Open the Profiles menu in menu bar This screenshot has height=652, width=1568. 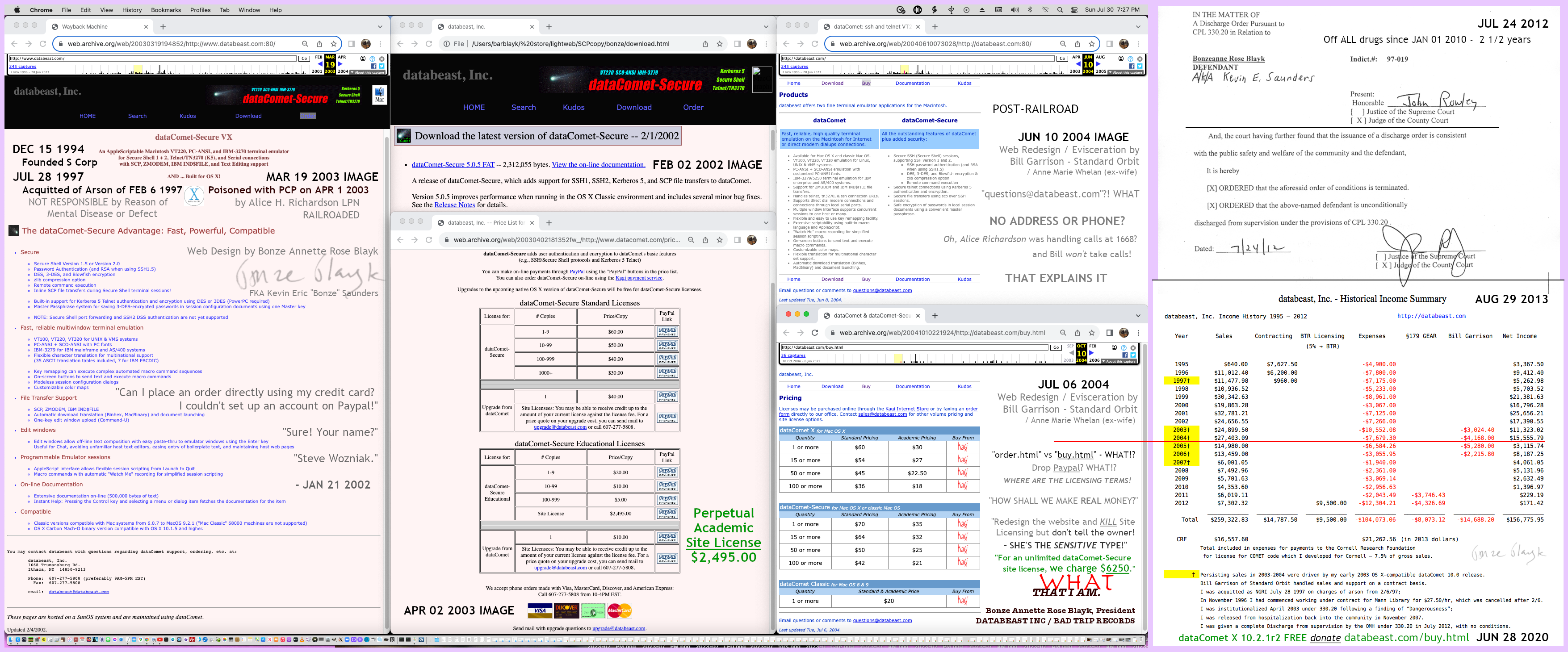pyautogui.click(x=200, y=10)
